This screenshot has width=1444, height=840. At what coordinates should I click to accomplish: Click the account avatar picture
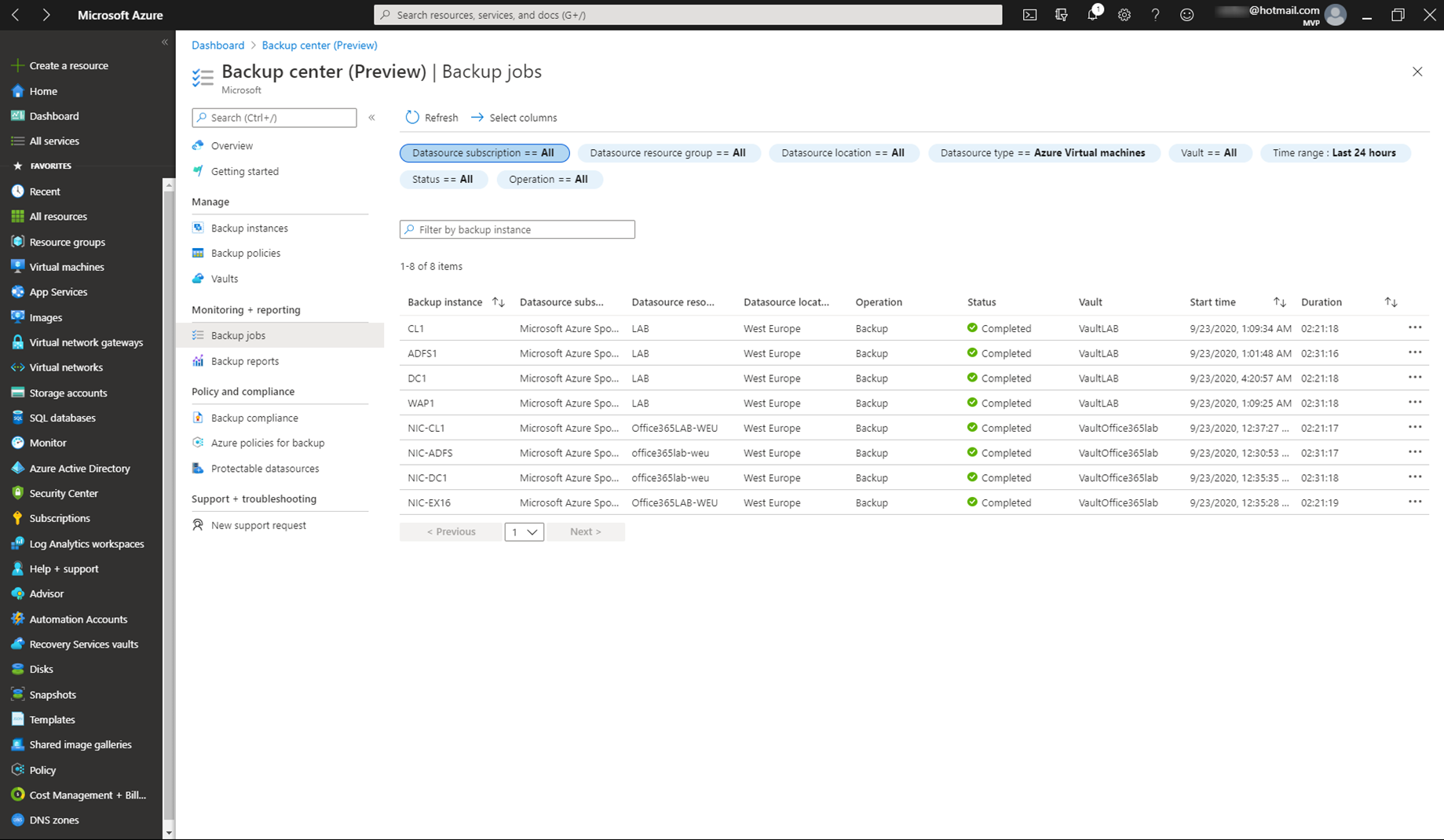point(1335,15)
